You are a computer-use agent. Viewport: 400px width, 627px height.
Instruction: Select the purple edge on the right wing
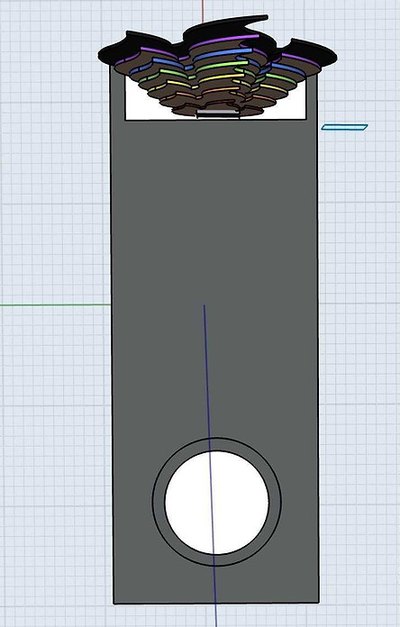click(300, 59)
